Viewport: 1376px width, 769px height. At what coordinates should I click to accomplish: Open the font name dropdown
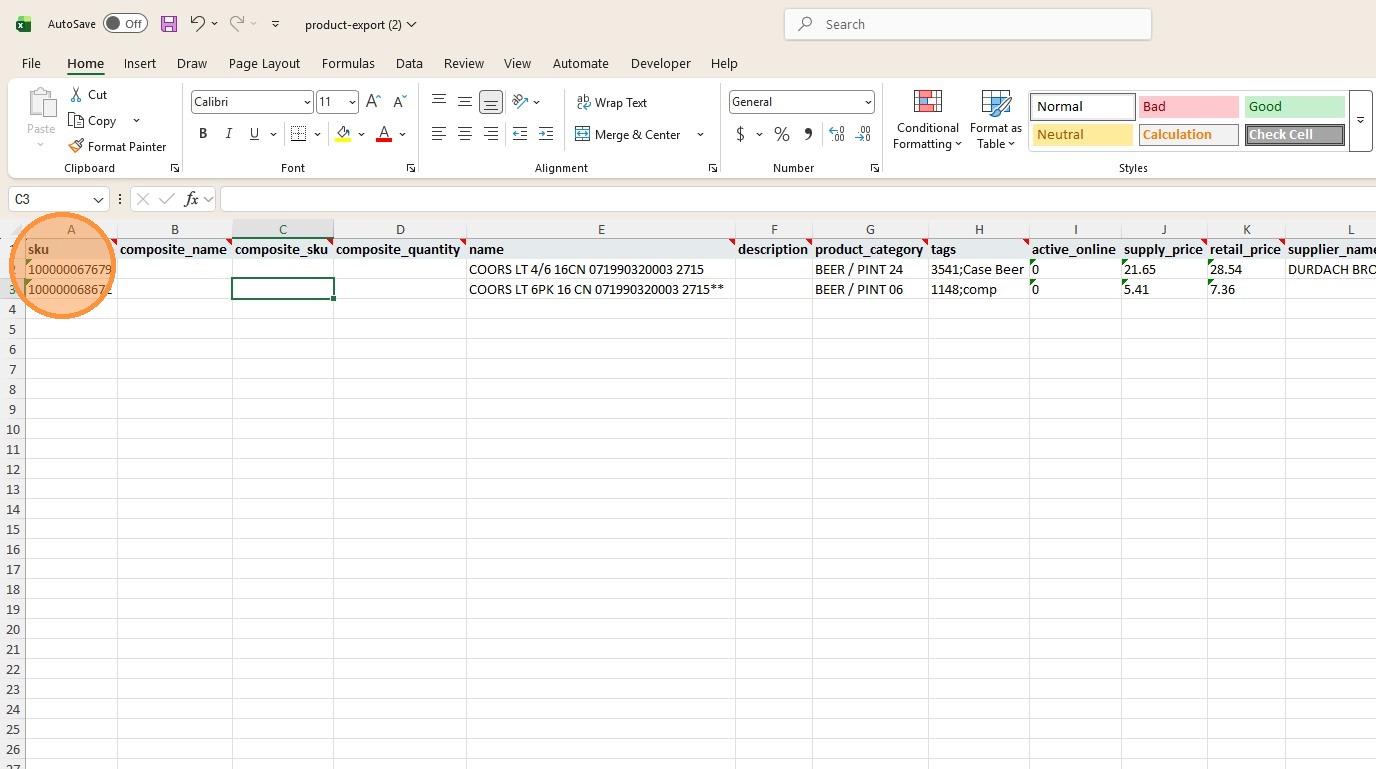(x=307, y=102)
